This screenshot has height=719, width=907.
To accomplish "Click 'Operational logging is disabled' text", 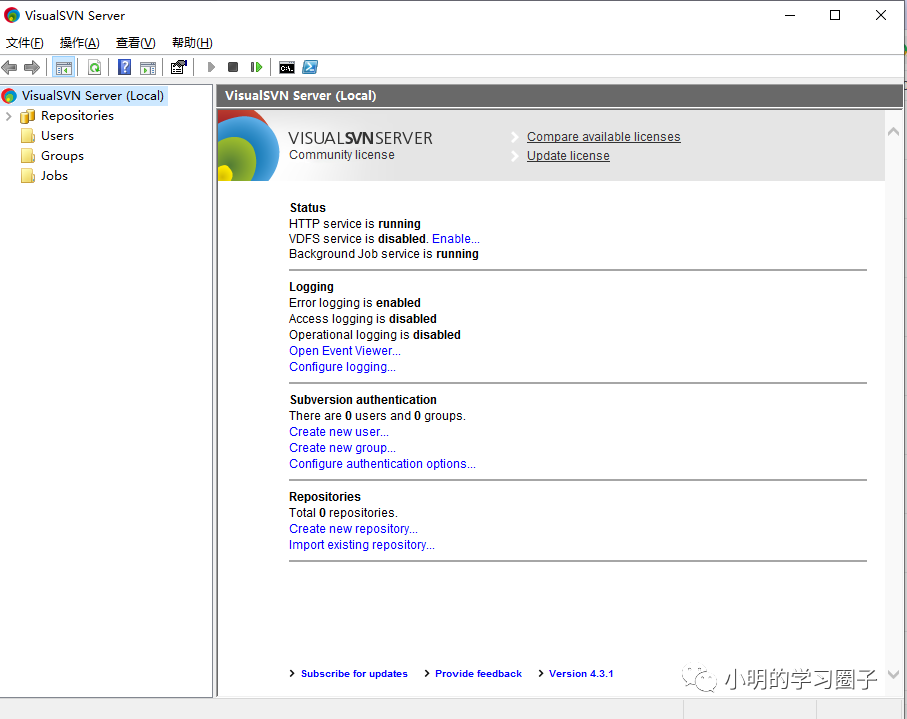I will pyautogui.click(x=375, y=335).
